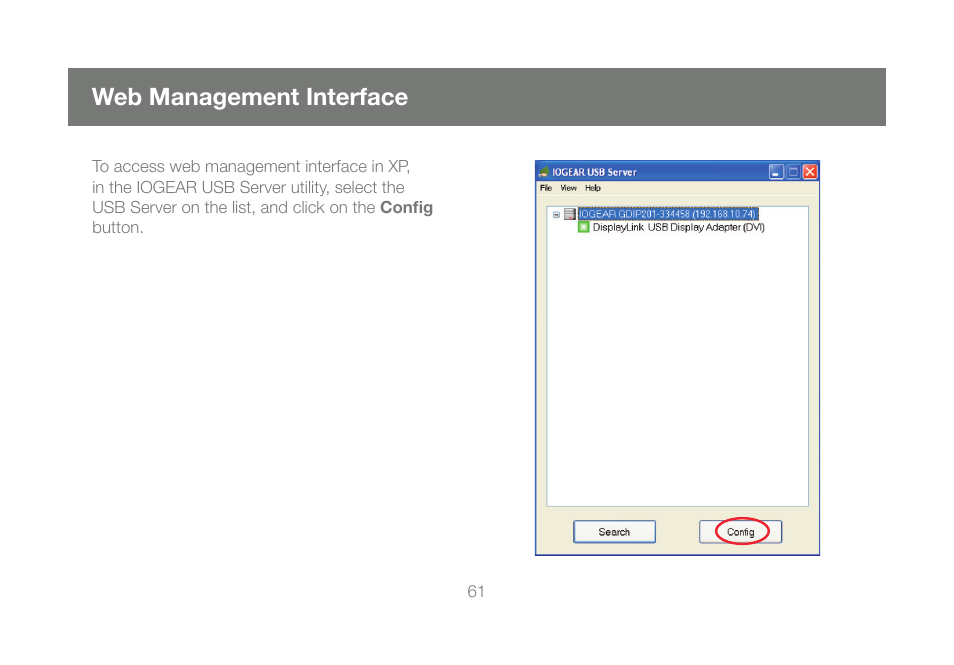Screen dimensions: 954x665
Task: Click the server device icon in the tree
Action: coord(569,214)
